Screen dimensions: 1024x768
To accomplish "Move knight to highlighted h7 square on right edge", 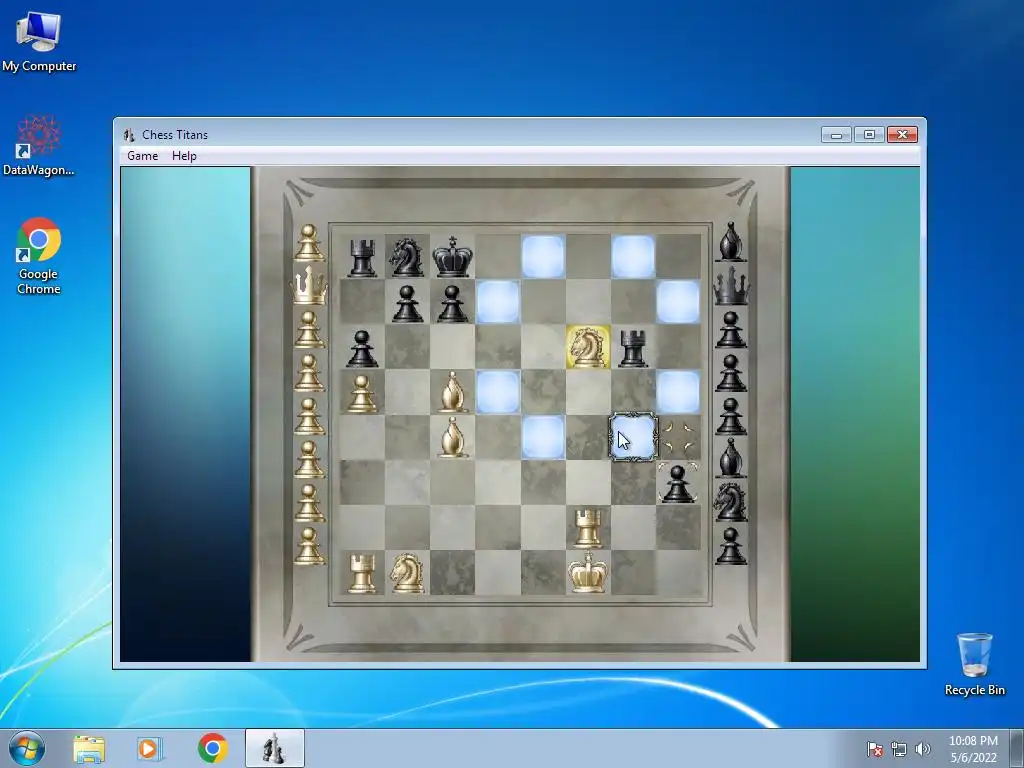I will pos(678,302).
